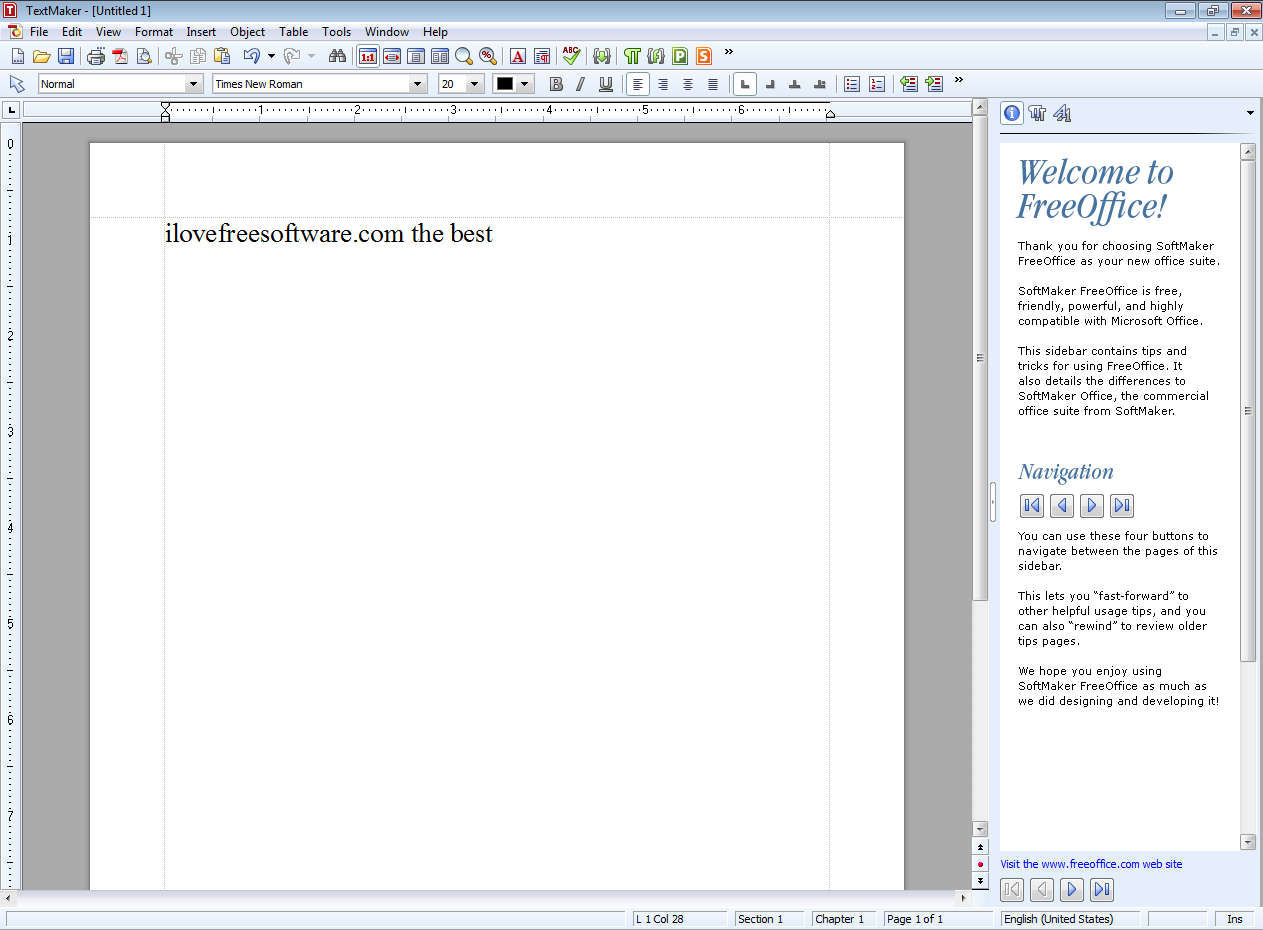Insert a bulleted list
Screen dimensions: 1263x930
click(x=852, y=84)
